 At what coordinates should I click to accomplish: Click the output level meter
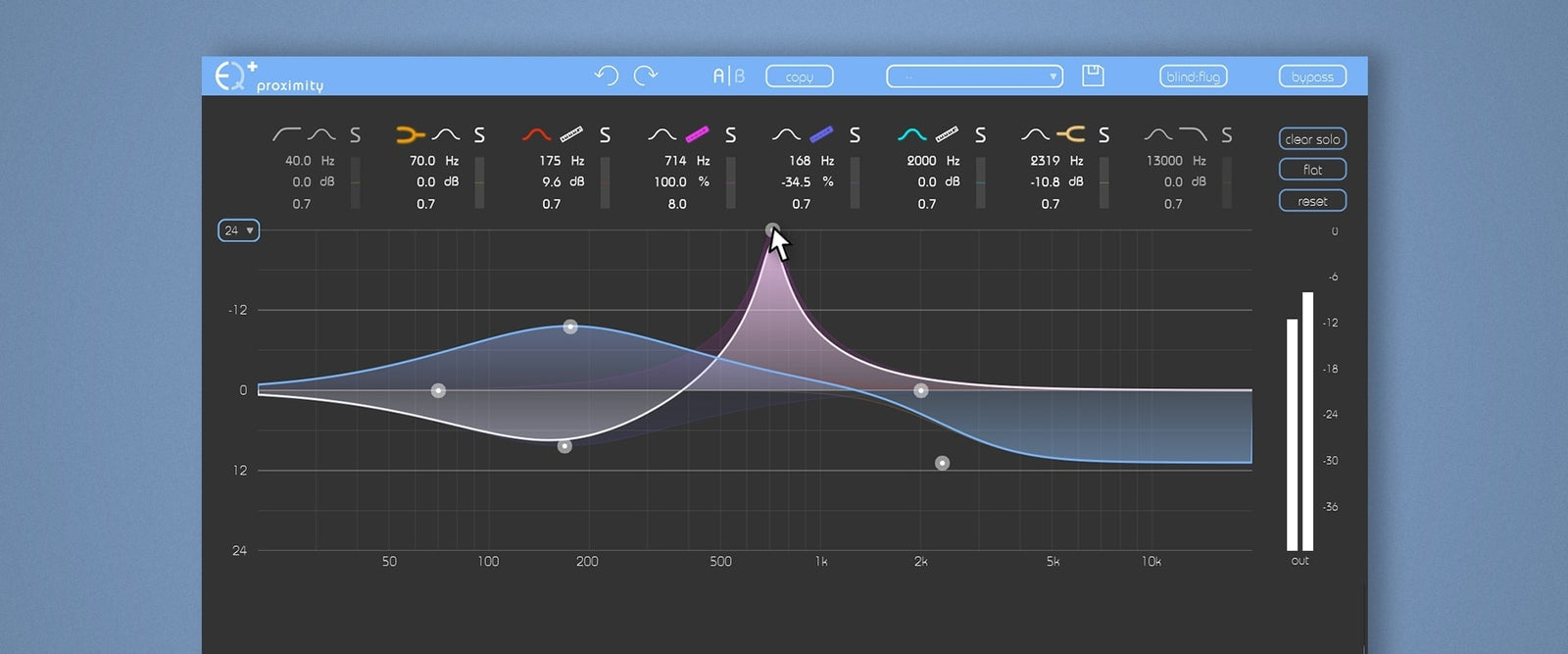tap(1300, 422)
